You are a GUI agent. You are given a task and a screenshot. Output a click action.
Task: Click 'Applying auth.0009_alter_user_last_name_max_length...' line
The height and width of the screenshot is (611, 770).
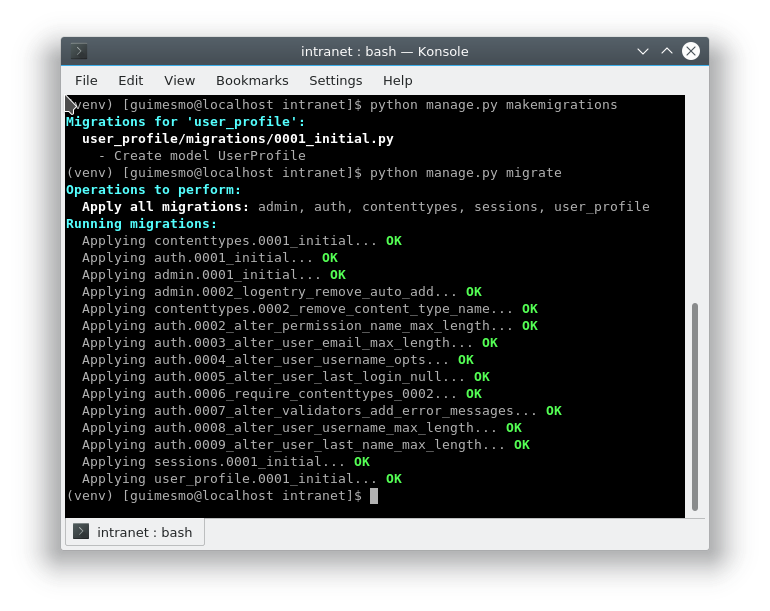tap(306, 445)
